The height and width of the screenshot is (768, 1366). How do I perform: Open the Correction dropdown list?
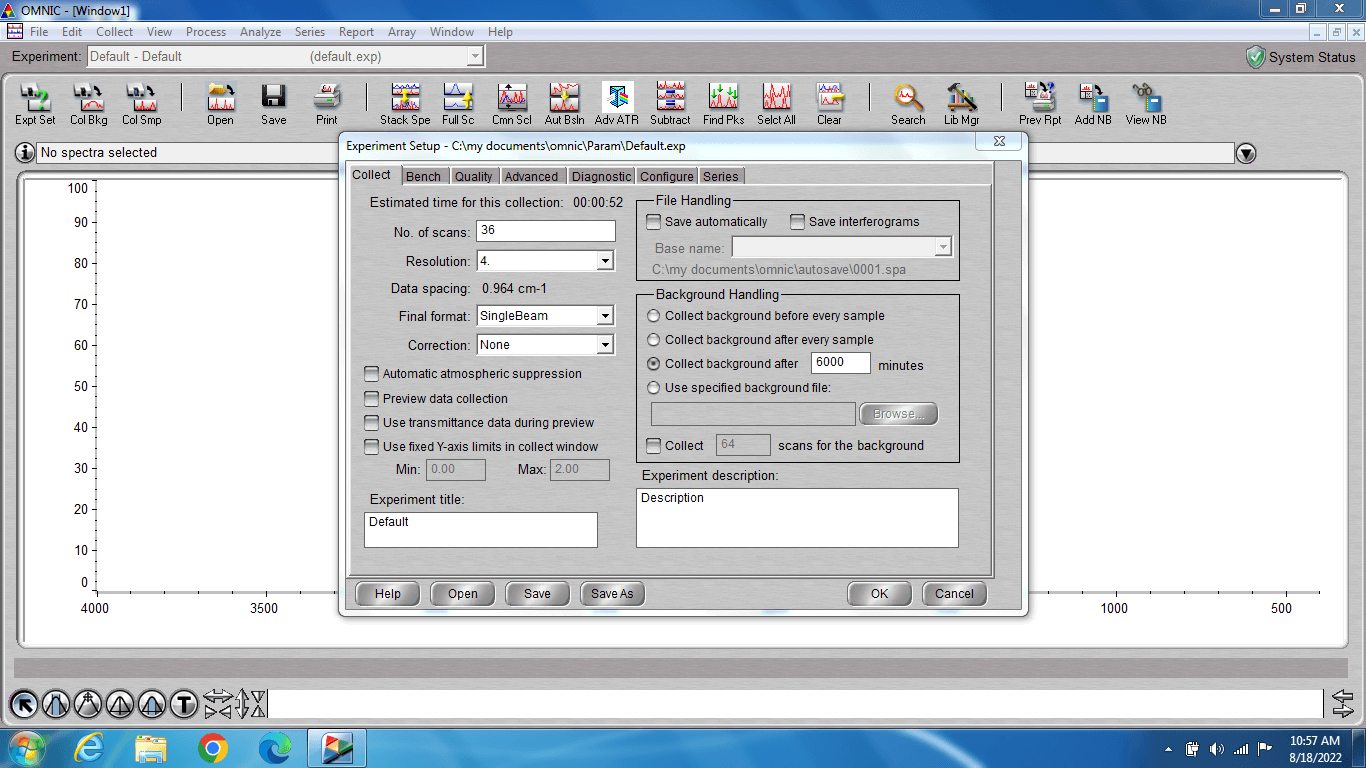[604, 345]
